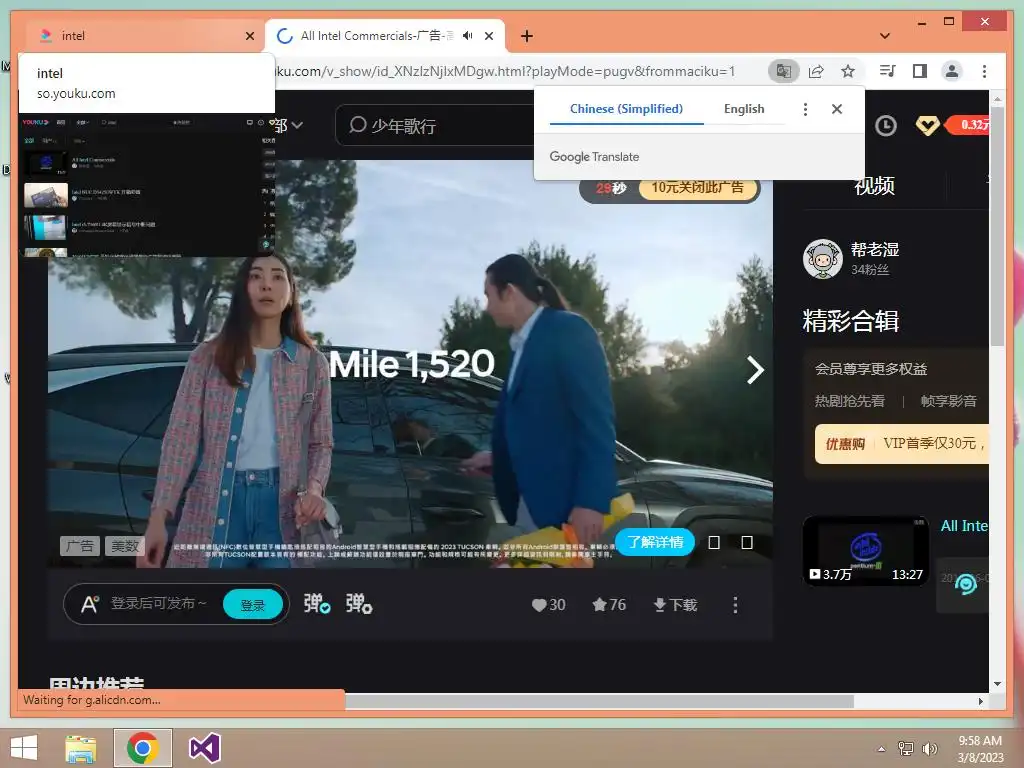Click the floating customer service headset icon

966,584
